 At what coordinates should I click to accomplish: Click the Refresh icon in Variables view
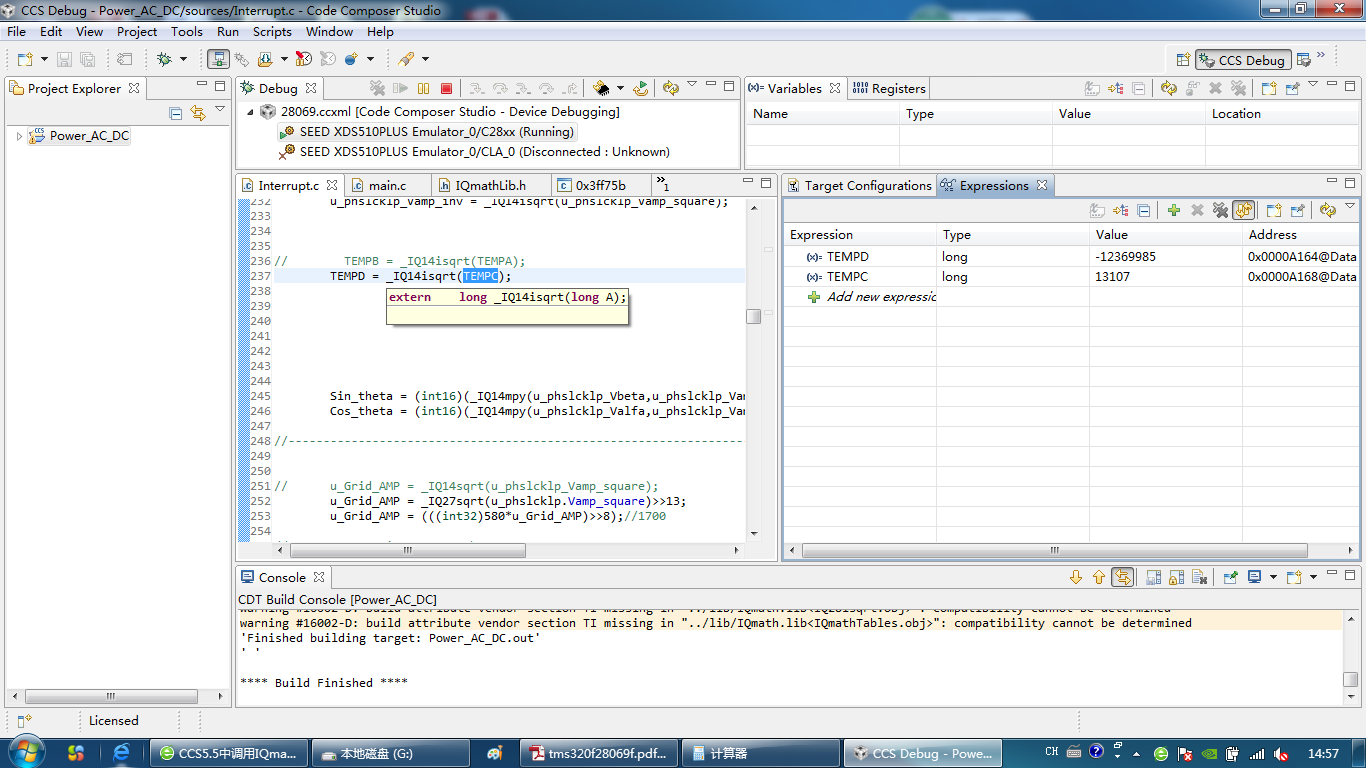pyautogui.click(x=1168, y=89)
